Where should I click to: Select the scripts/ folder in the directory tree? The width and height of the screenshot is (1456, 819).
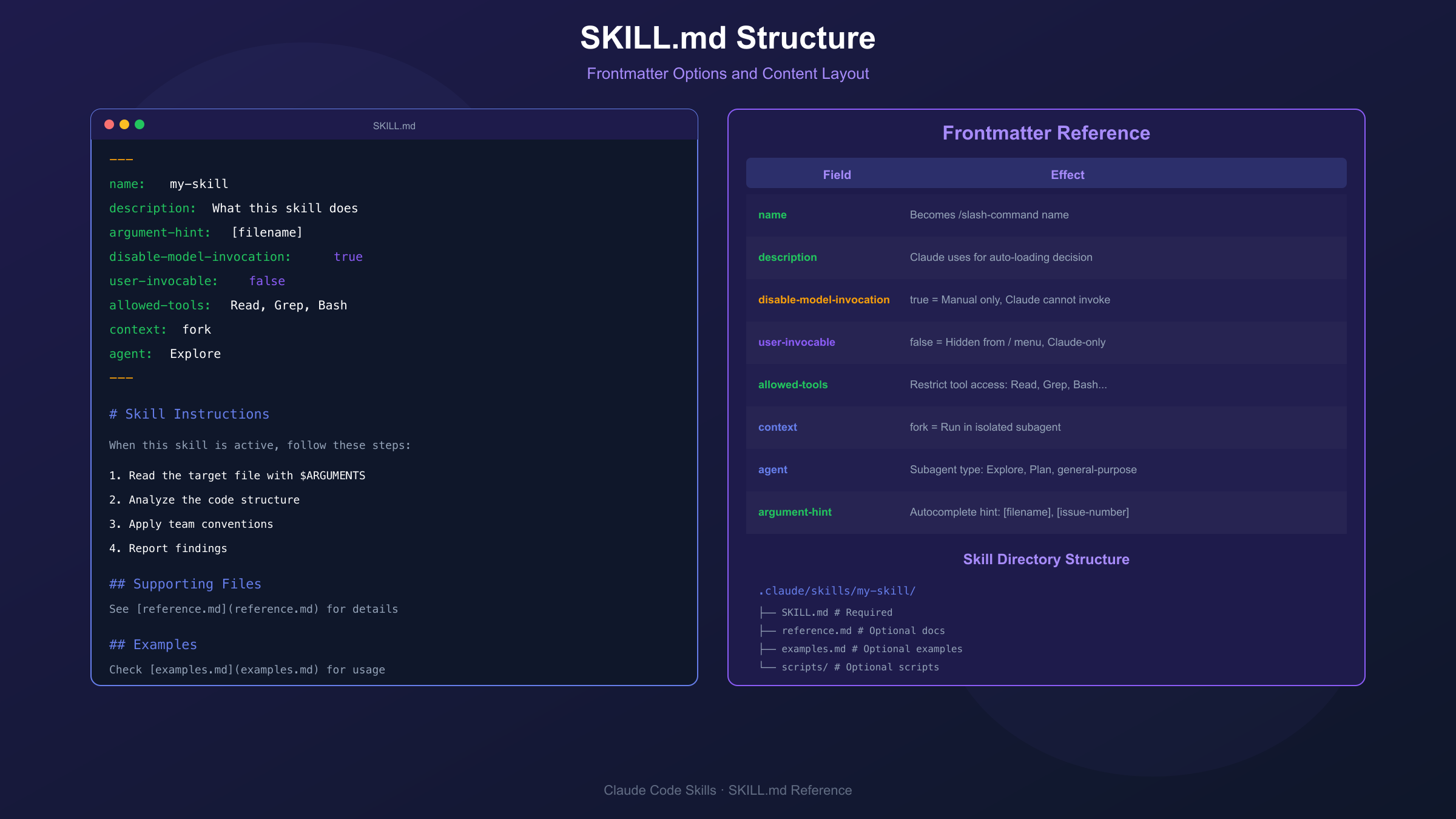[801, 667]
